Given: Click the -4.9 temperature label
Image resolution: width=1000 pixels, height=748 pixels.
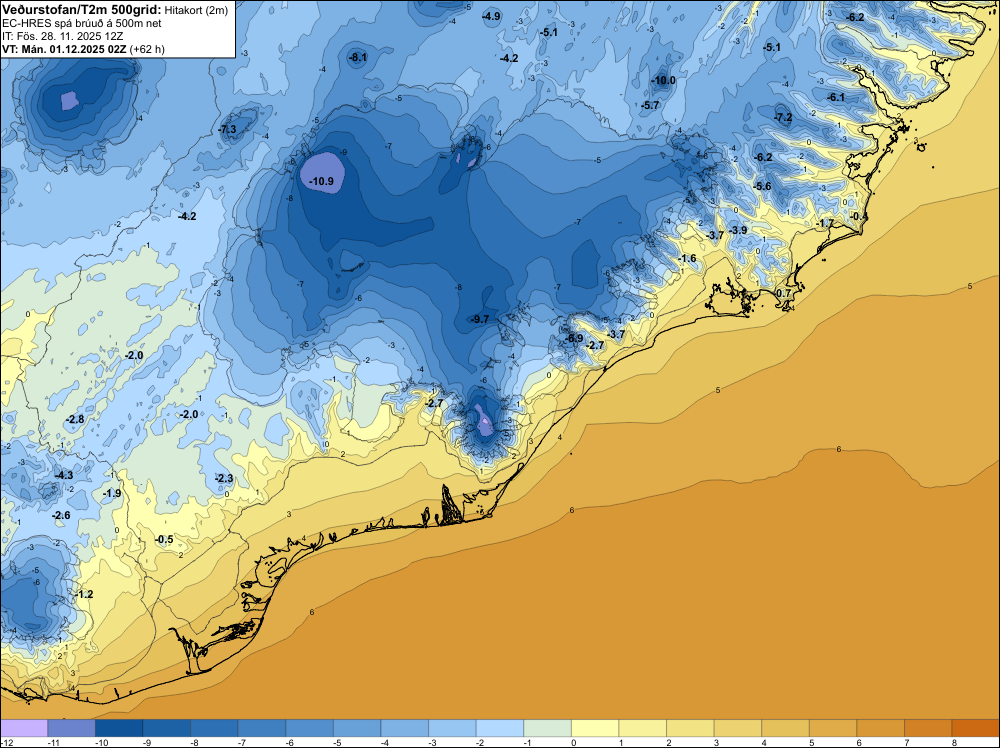Looking at the screenshot, I should (491, 16).
